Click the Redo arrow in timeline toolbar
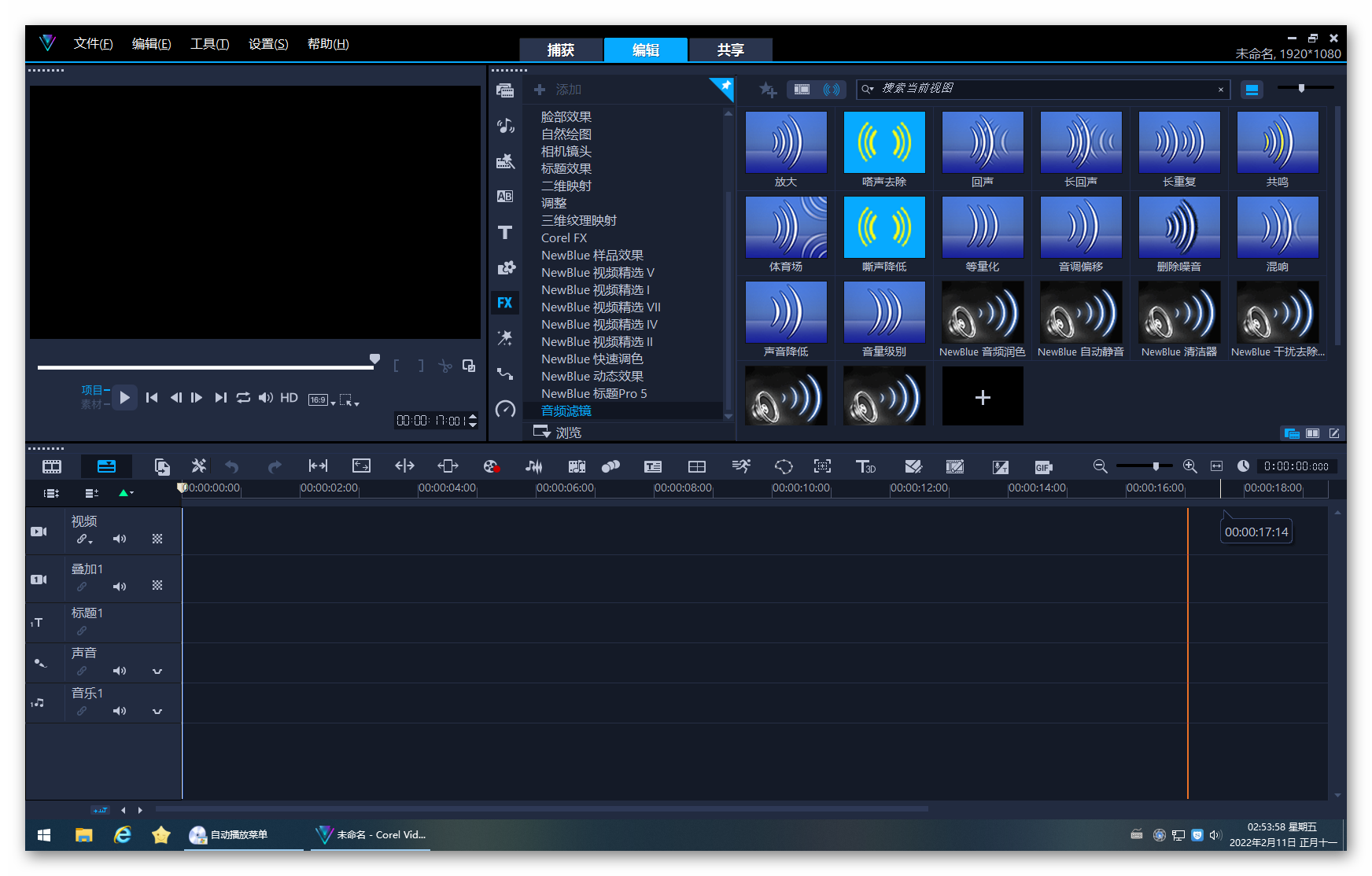Screen dimensions: 1372x876 coord(274,466)
